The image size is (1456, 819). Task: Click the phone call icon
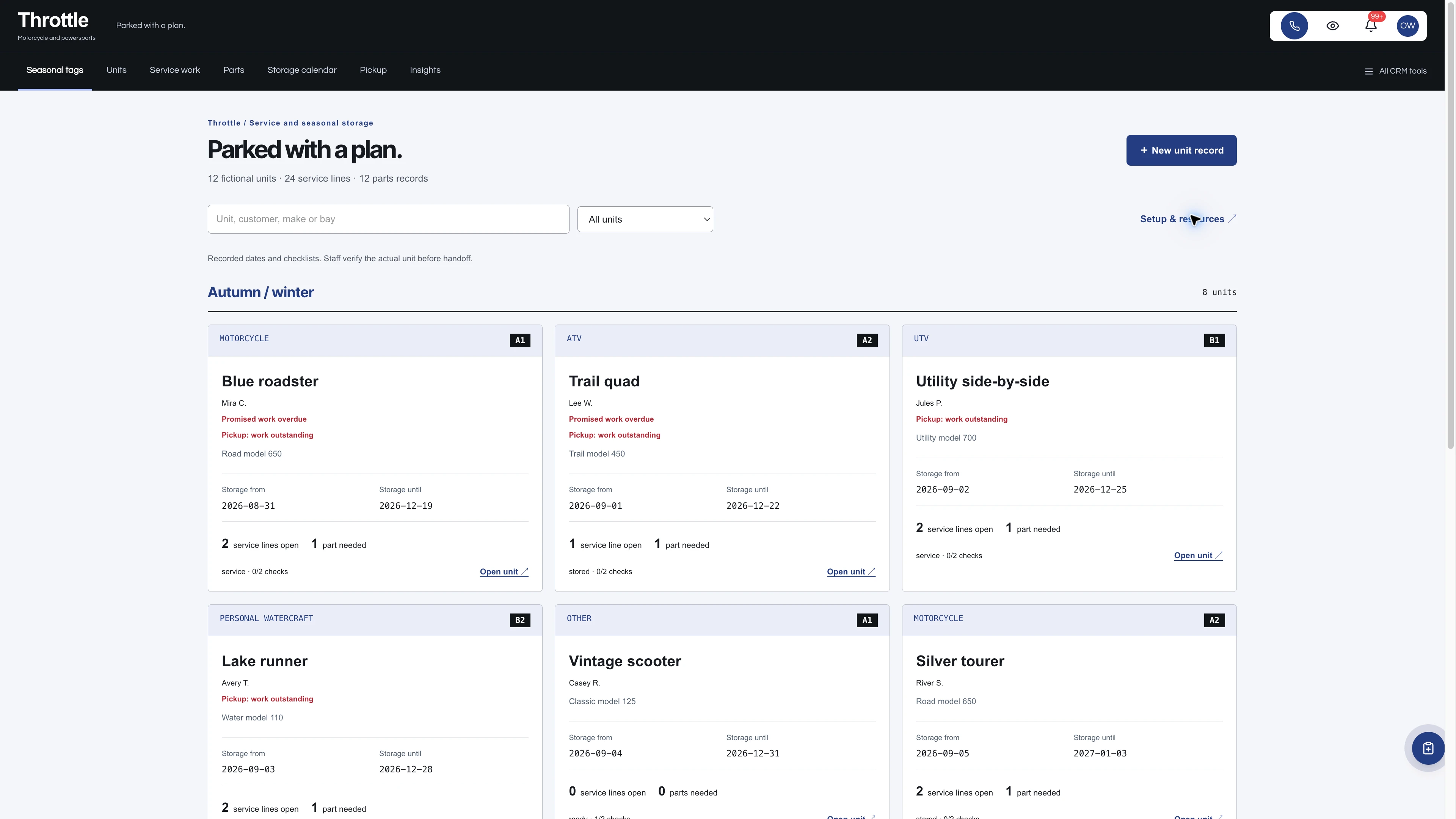1294,26
